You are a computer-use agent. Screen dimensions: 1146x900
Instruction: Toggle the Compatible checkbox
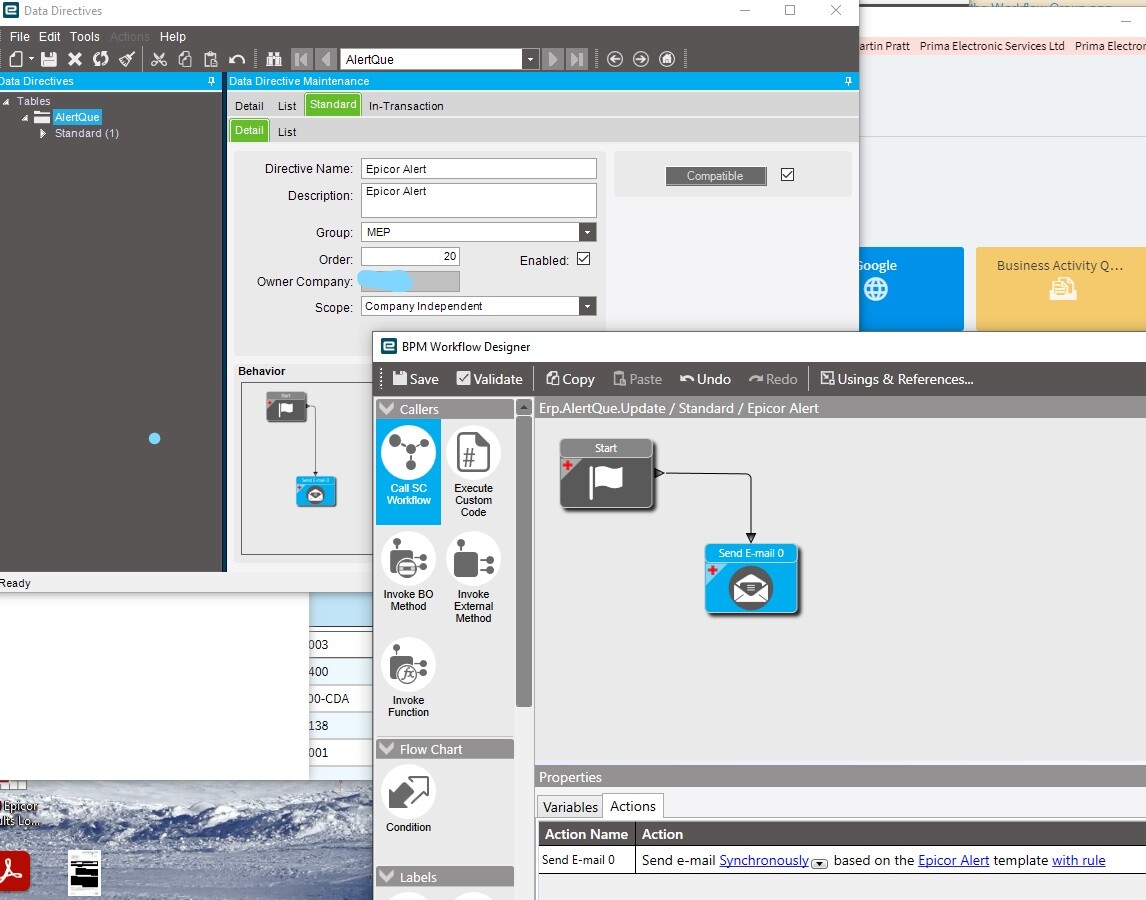click(x=787, y=175)
